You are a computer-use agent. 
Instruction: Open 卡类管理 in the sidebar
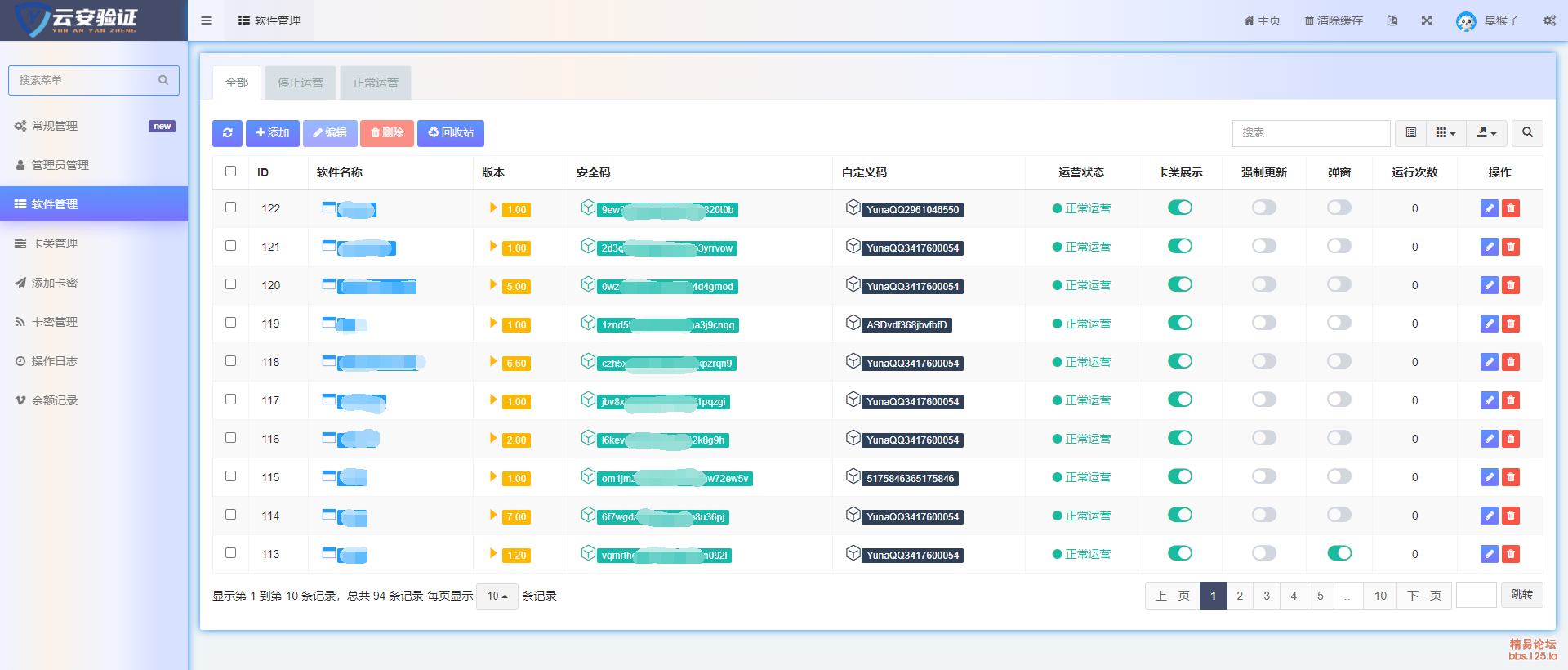[x=54, y=243]
